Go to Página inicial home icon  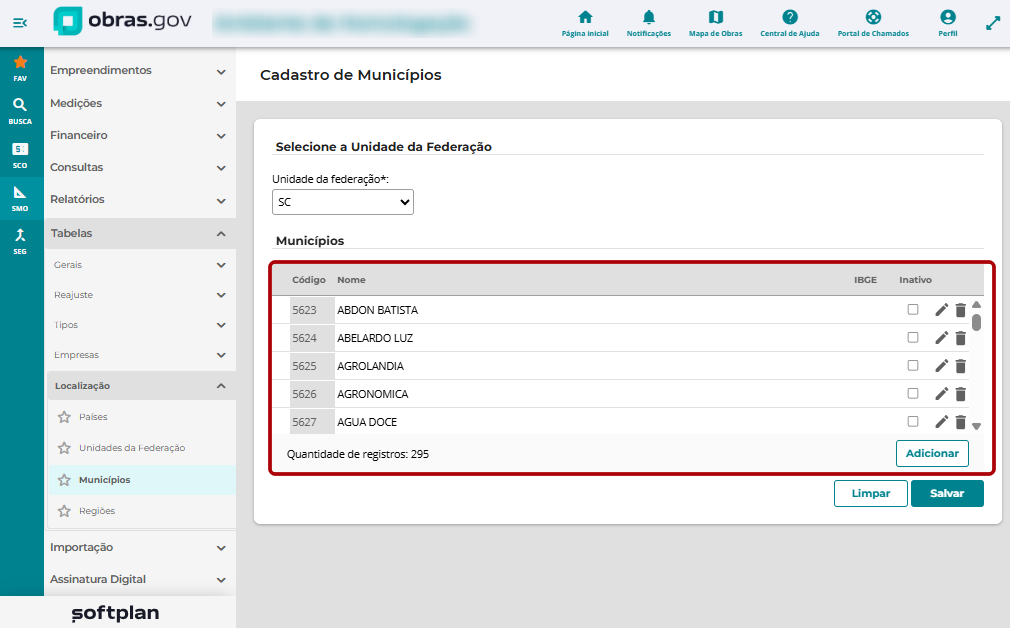pyautogui.click(x=585, y=23)
